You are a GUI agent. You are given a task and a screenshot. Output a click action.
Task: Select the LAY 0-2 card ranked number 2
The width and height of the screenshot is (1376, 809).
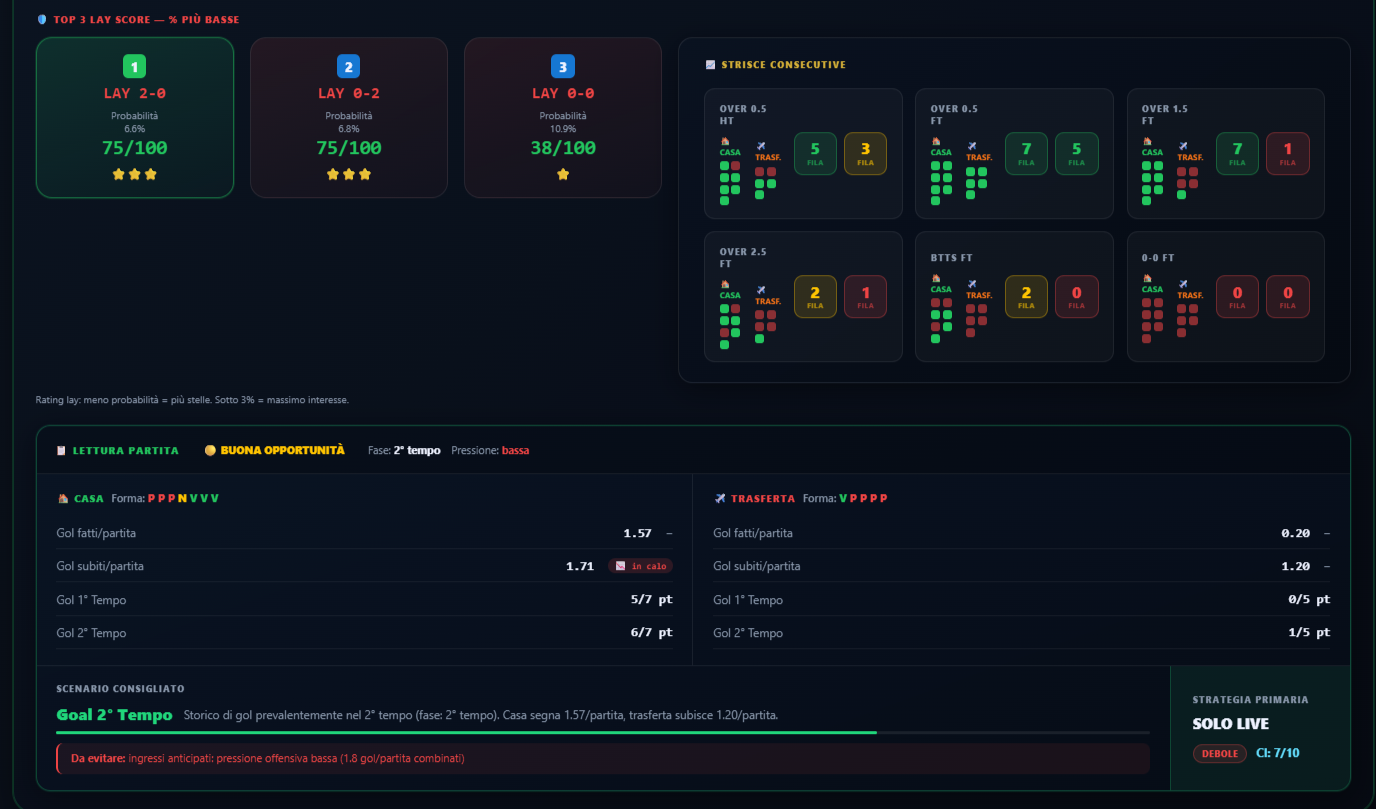[349, 118]
